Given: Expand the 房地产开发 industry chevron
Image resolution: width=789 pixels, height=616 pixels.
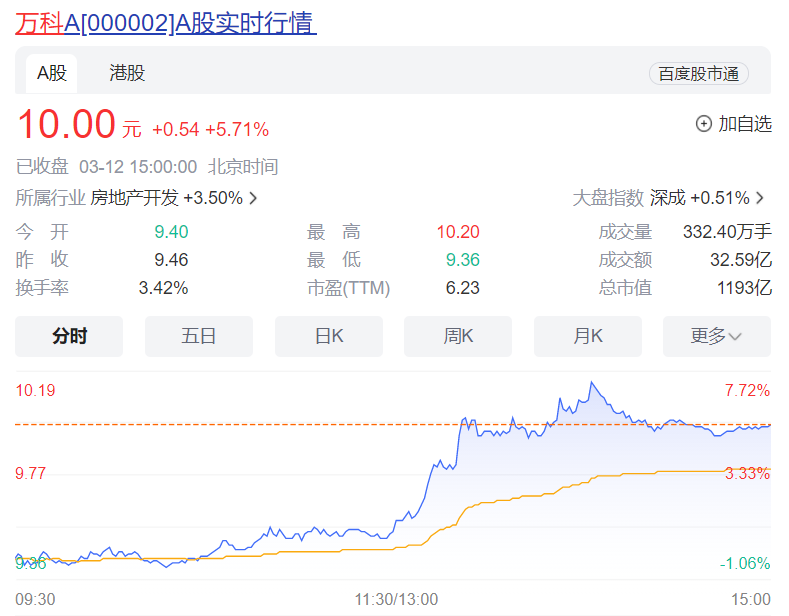Looking at the screenshot, I should 253,198.
